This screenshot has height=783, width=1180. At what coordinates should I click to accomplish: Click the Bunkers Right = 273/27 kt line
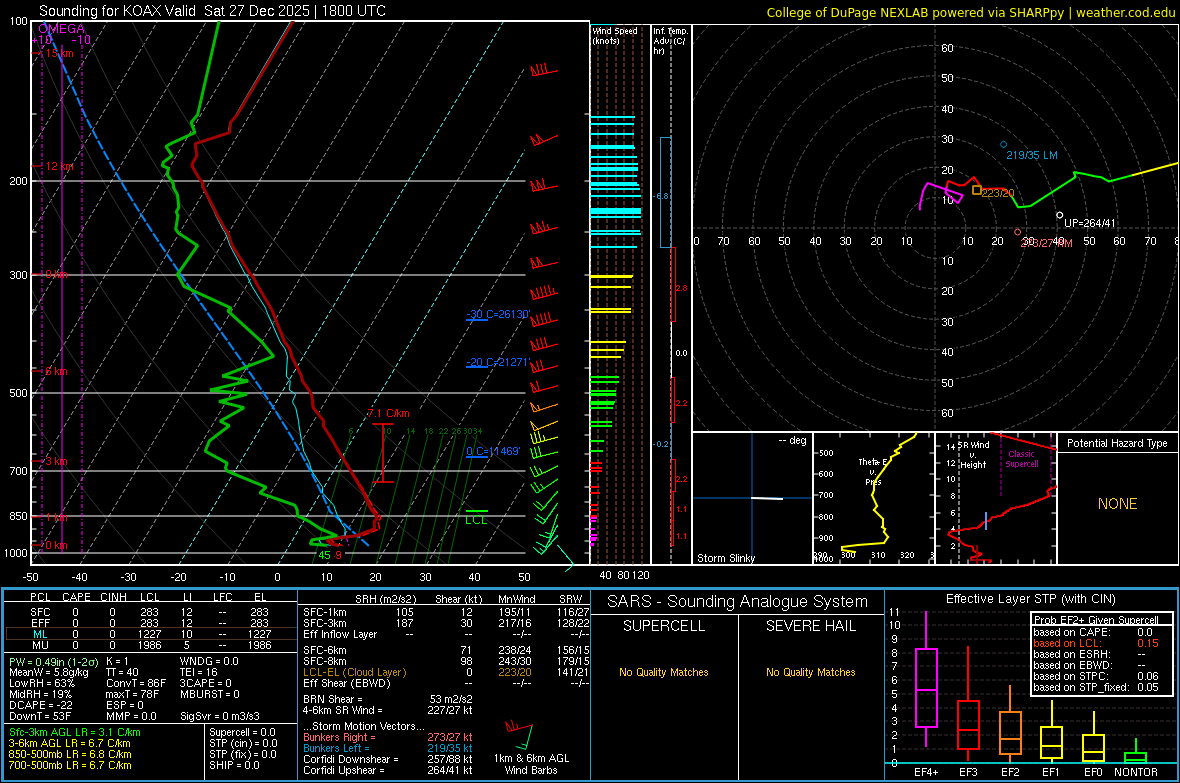388,737
